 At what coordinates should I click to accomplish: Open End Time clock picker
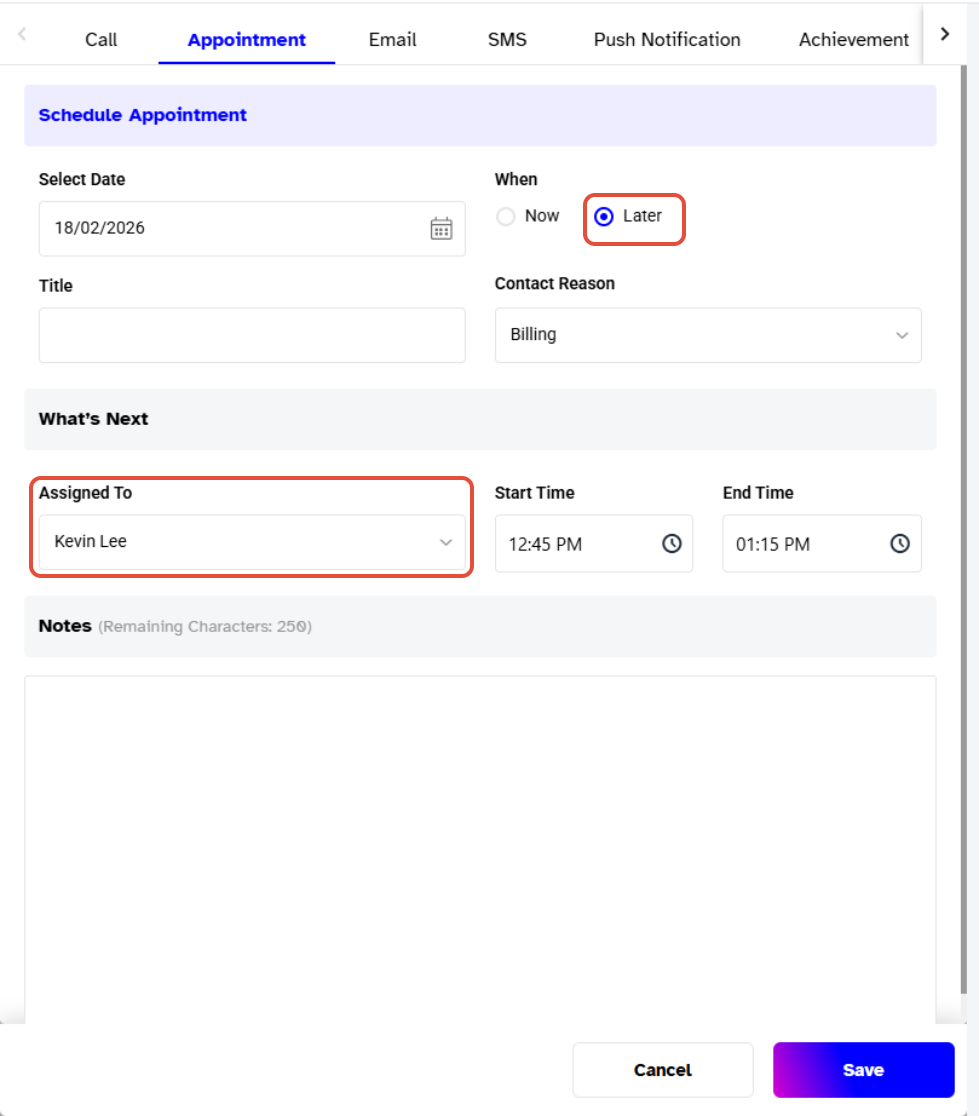tap(900, 544)
